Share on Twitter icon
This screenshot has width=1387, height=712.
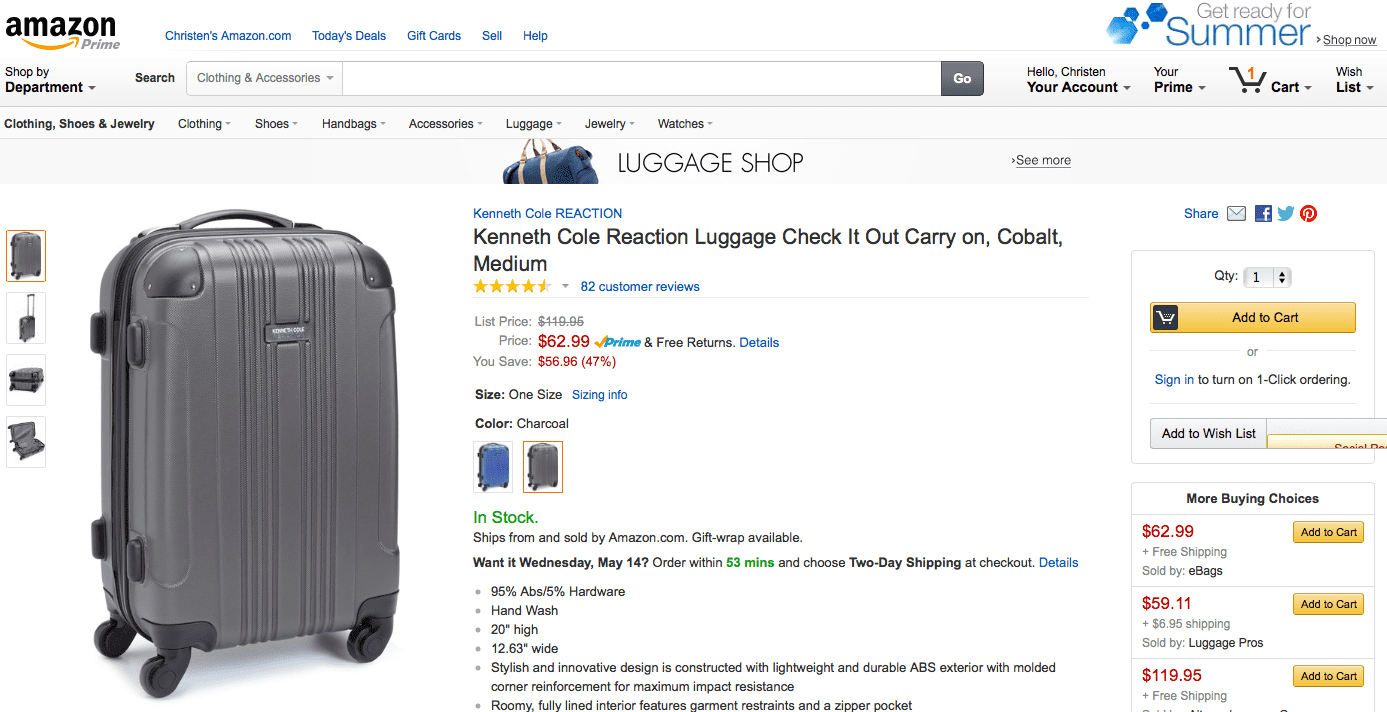click(x=1286, y=213)
